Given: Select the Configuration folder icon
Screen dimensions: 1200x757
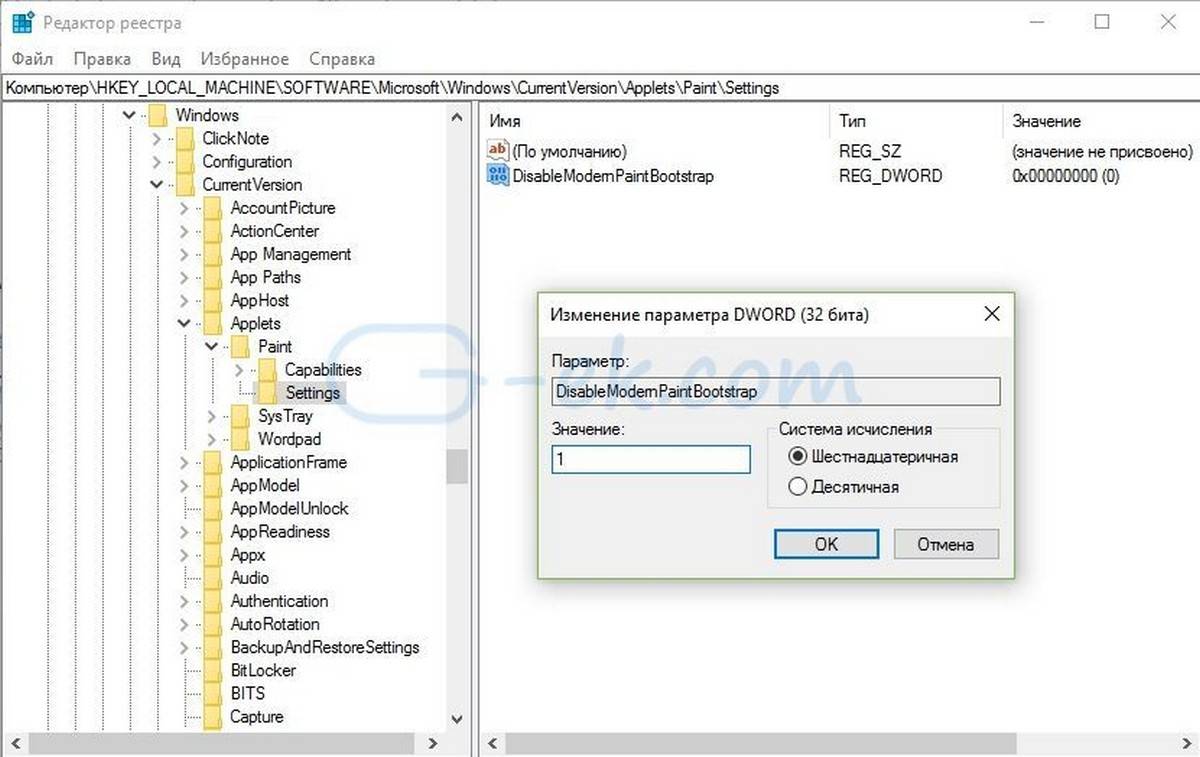Looking at the screenshot, I should click(x=185, y=161).
